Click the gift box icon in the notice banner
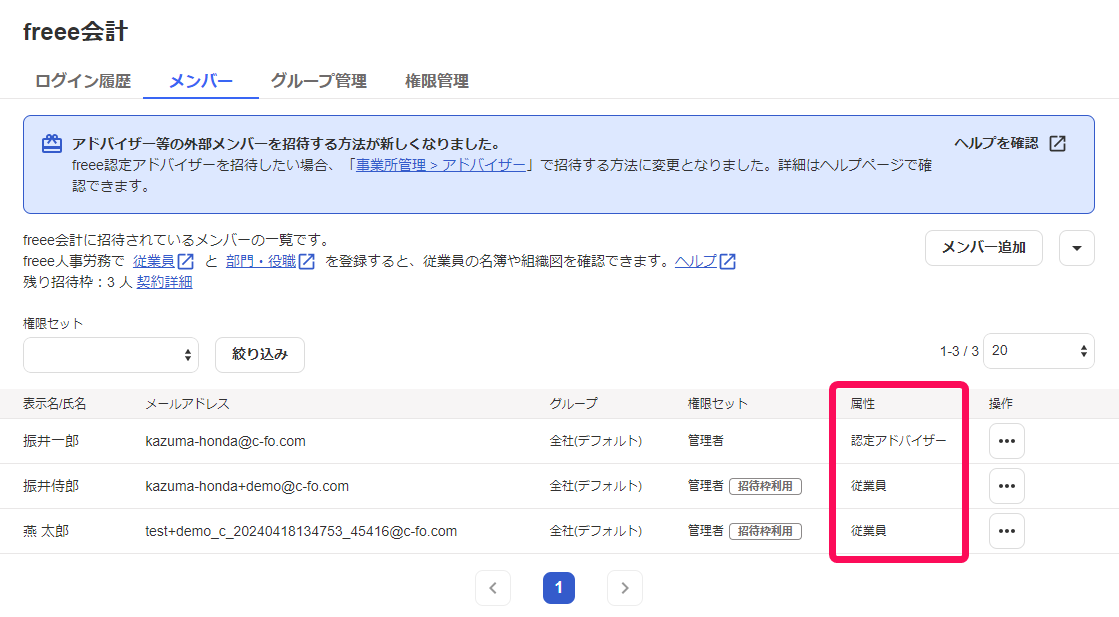 pyautogui.click(x=51, y=143)
